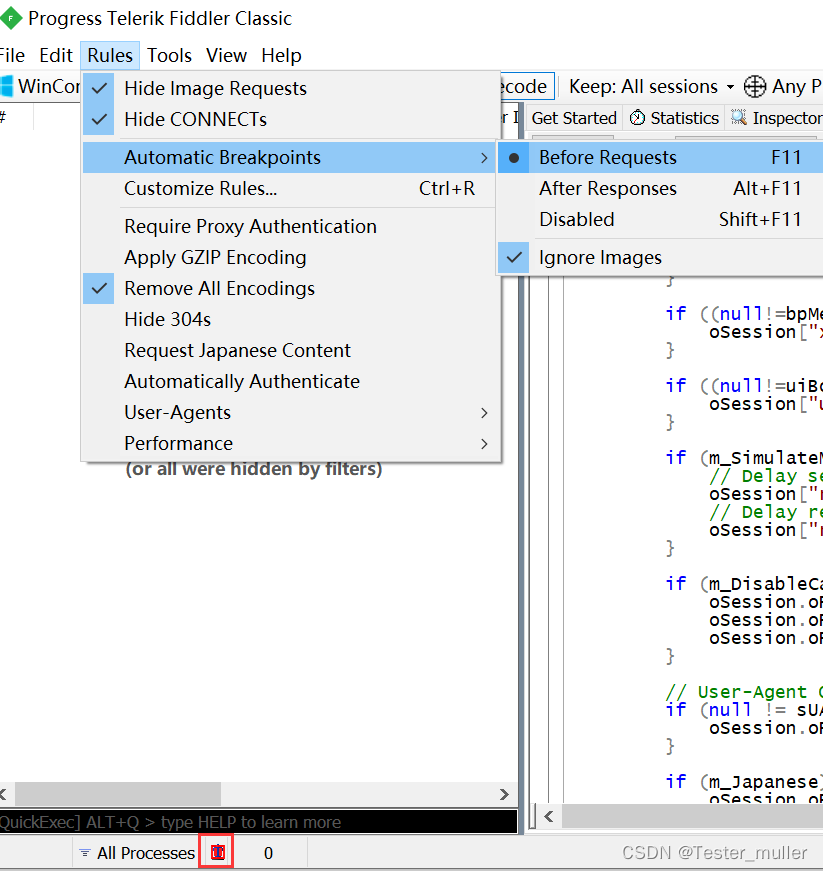823x871 pixels.
Task: Click the red breakpoint indicator in status bar
Action: [218, 852]
